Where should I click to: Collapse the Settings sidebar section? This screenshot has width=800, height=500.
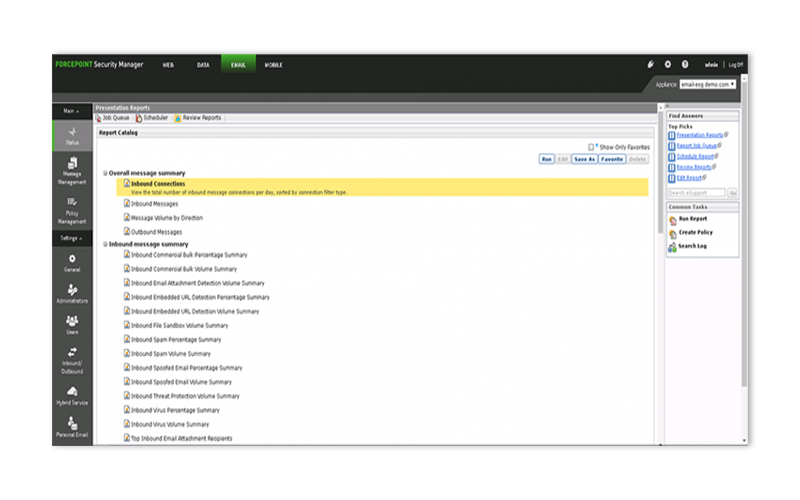click(71, 238)
